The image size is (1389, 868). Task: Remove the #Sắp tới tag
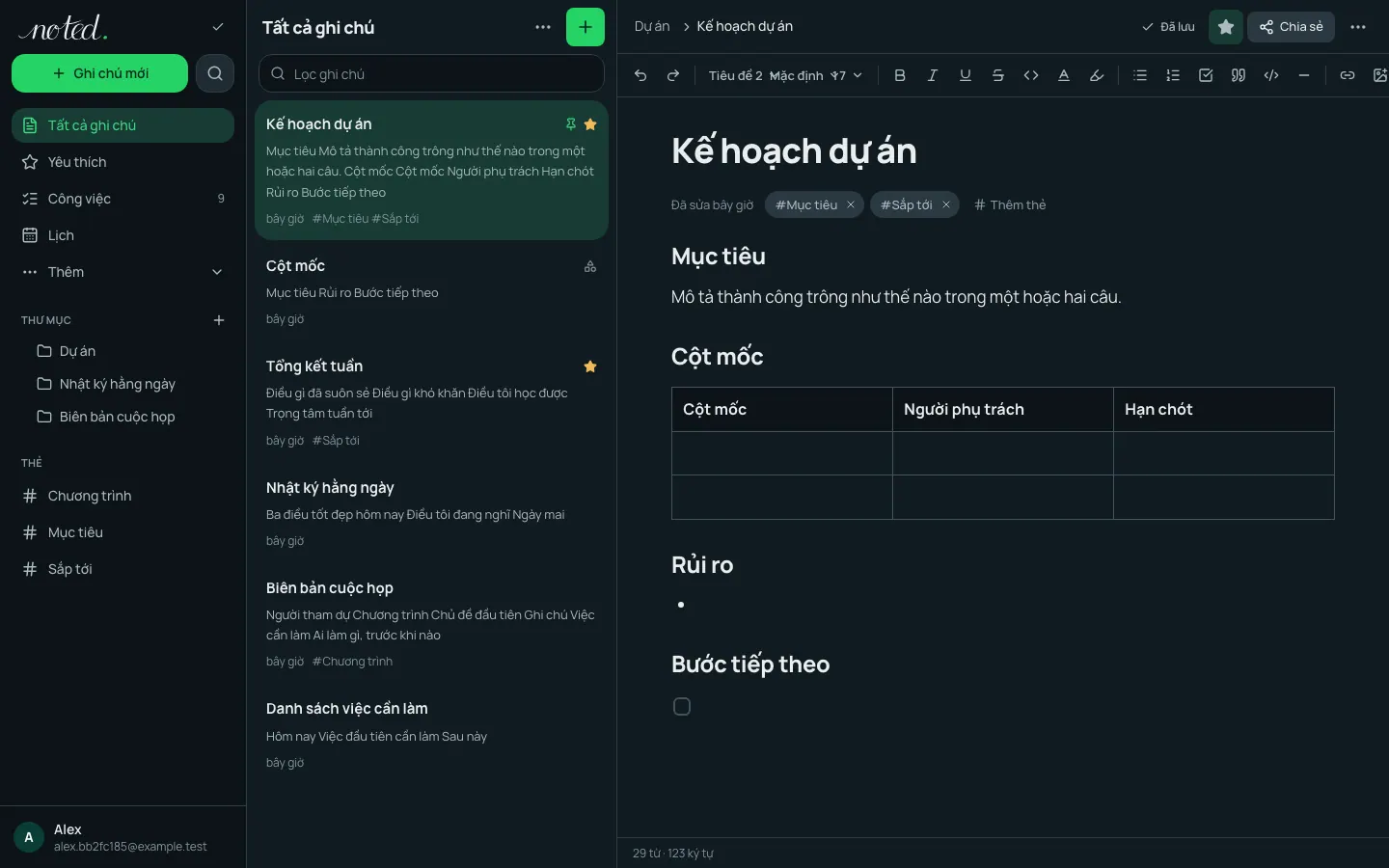(x=946, y=204)
